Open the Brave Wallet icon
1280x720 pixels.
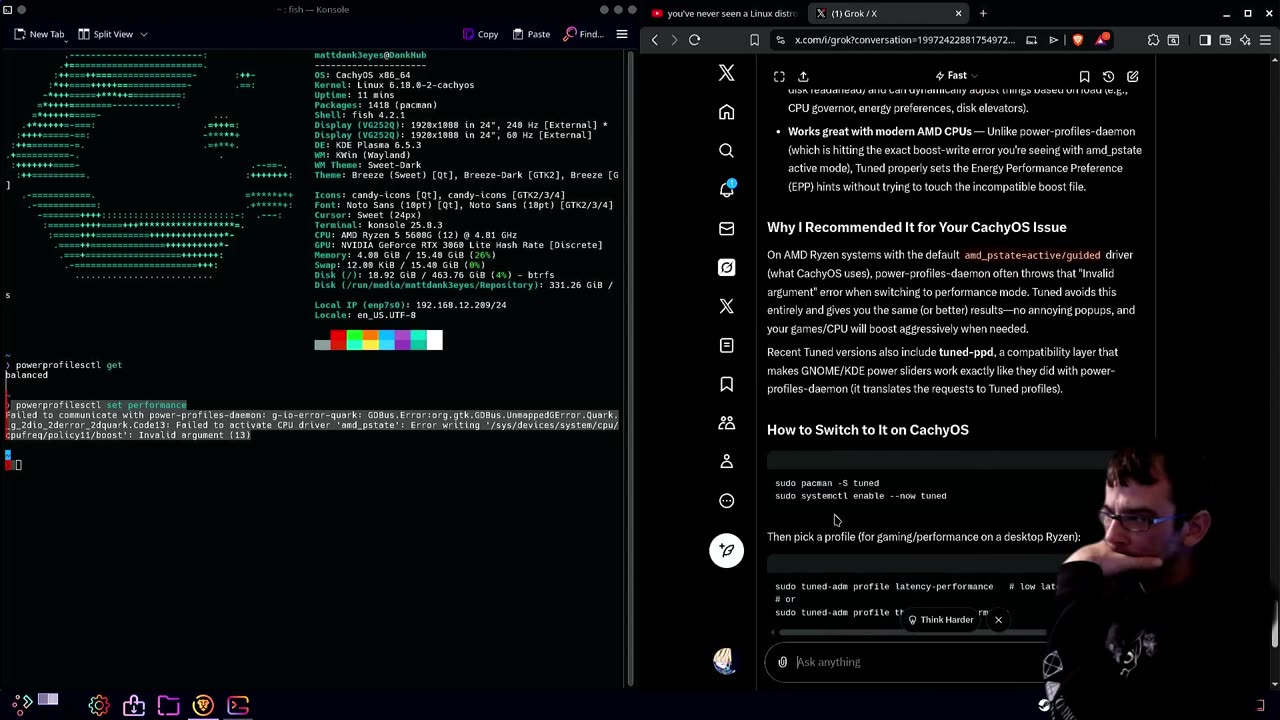coord(1225,40)
